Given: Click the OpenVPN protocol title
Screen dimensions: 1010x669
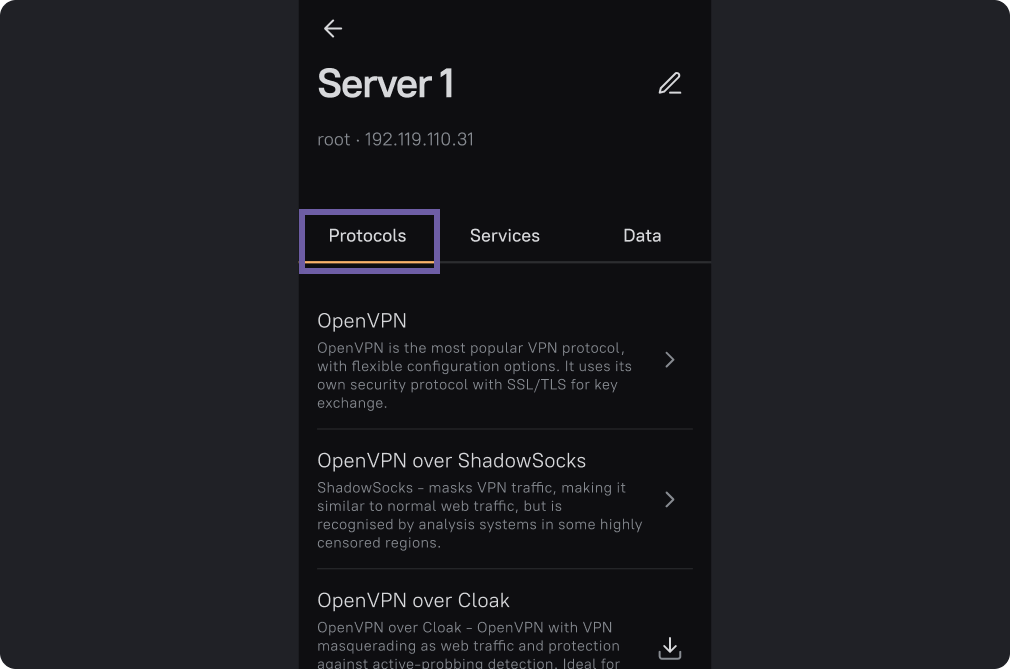Looking at the screenshot, I should click(x=362, y=321).
